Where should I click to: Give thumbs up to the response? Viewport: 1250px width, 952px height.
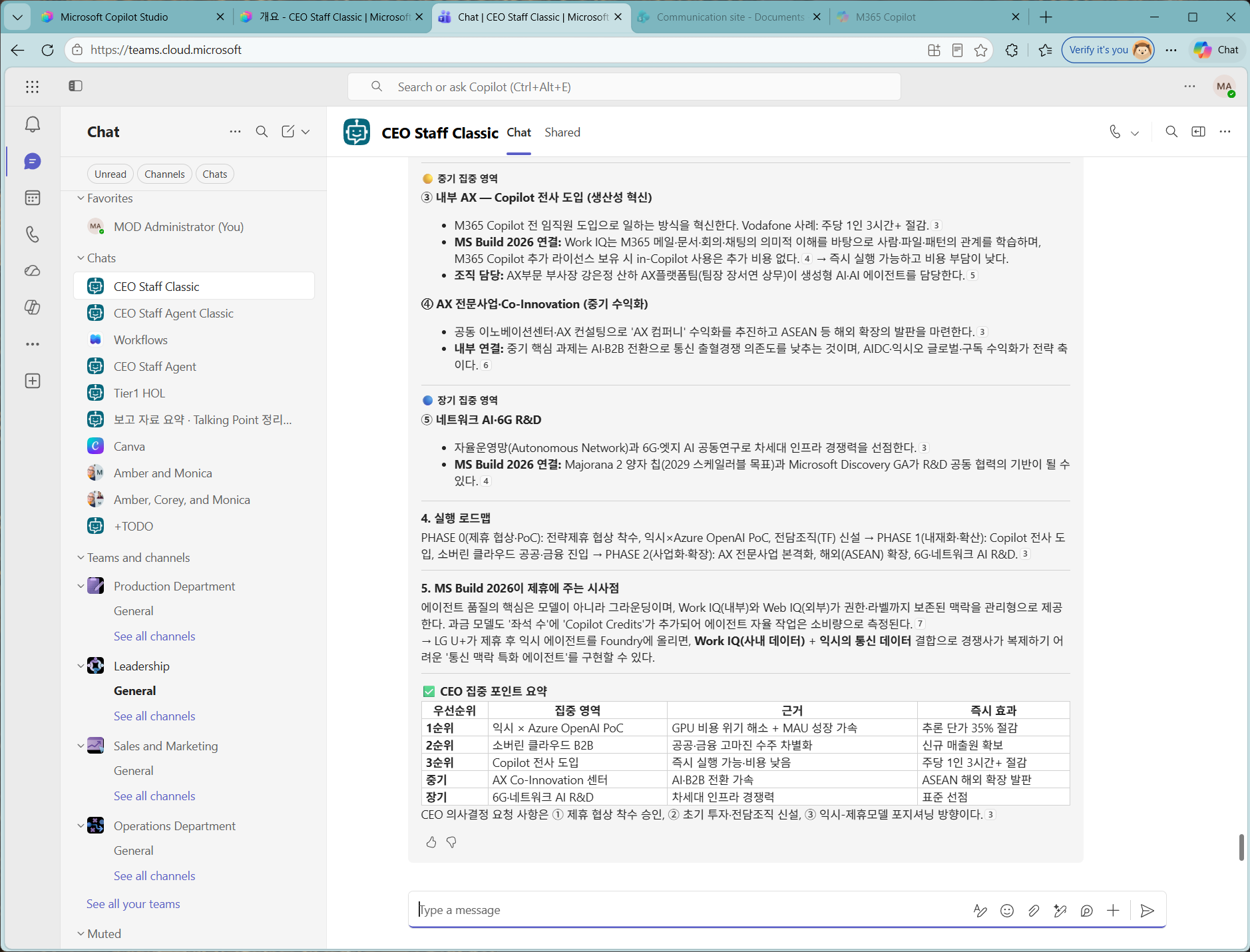coord(431,842)
